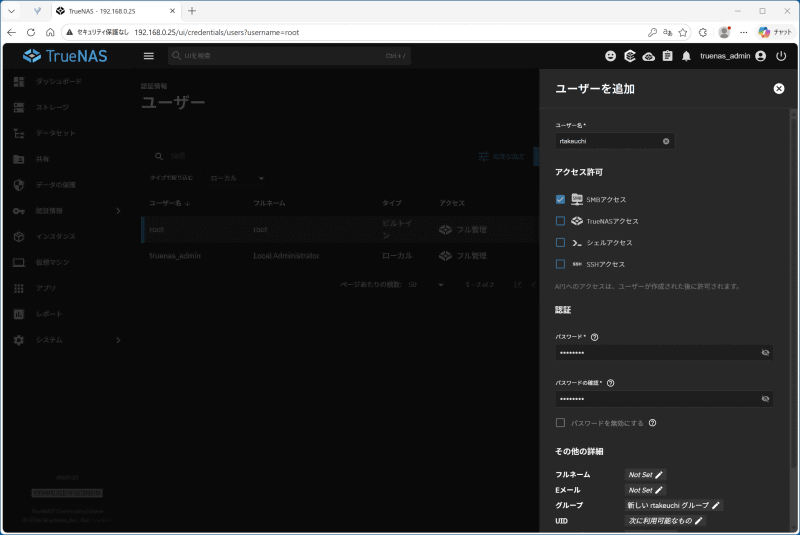The height and width of the screenshot is (535, 800).
Task: Open the browser home page
Action: tap(50, 32)
